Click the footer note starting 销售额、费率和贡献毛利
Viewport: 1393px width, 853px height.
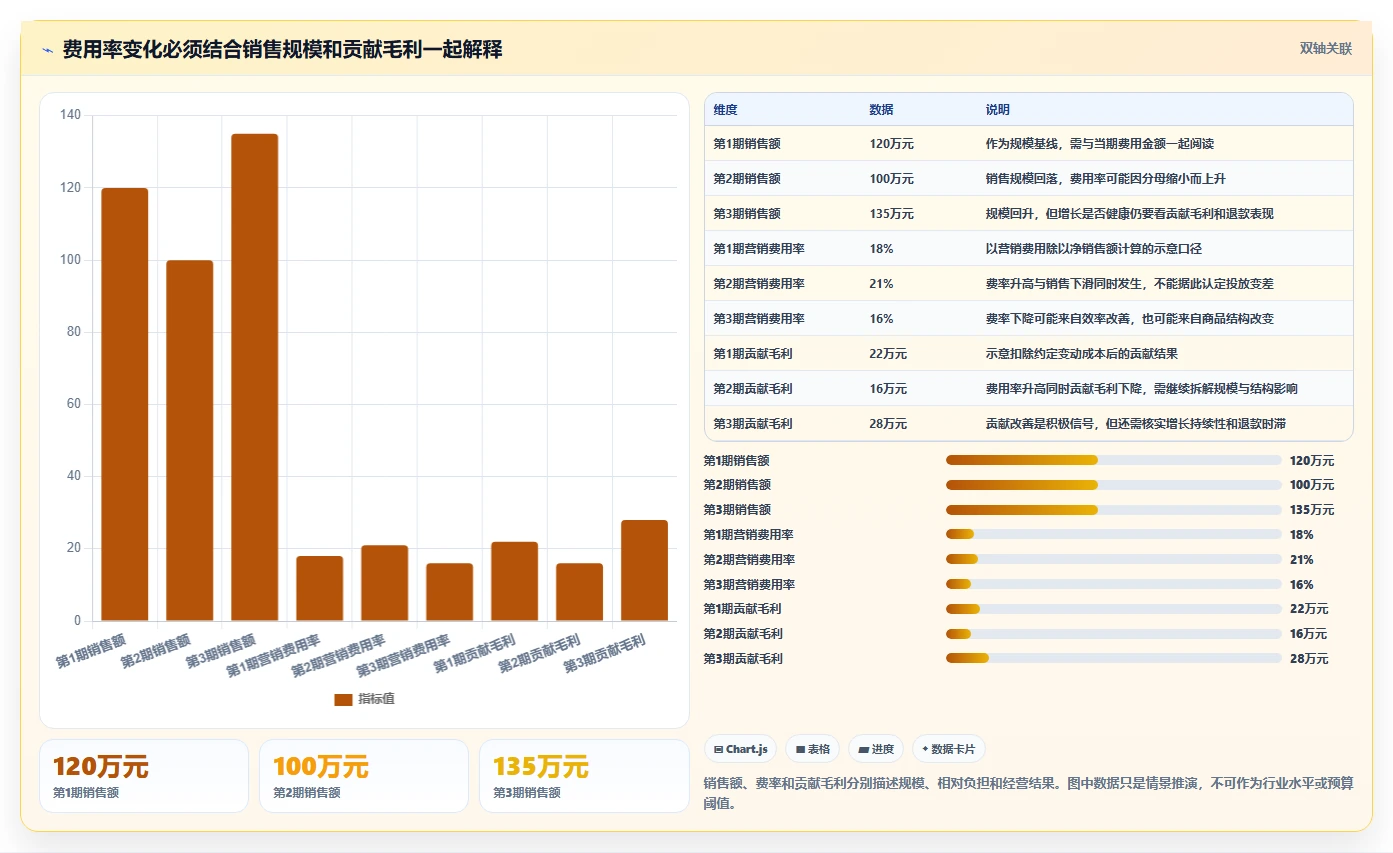point(1029,793)
